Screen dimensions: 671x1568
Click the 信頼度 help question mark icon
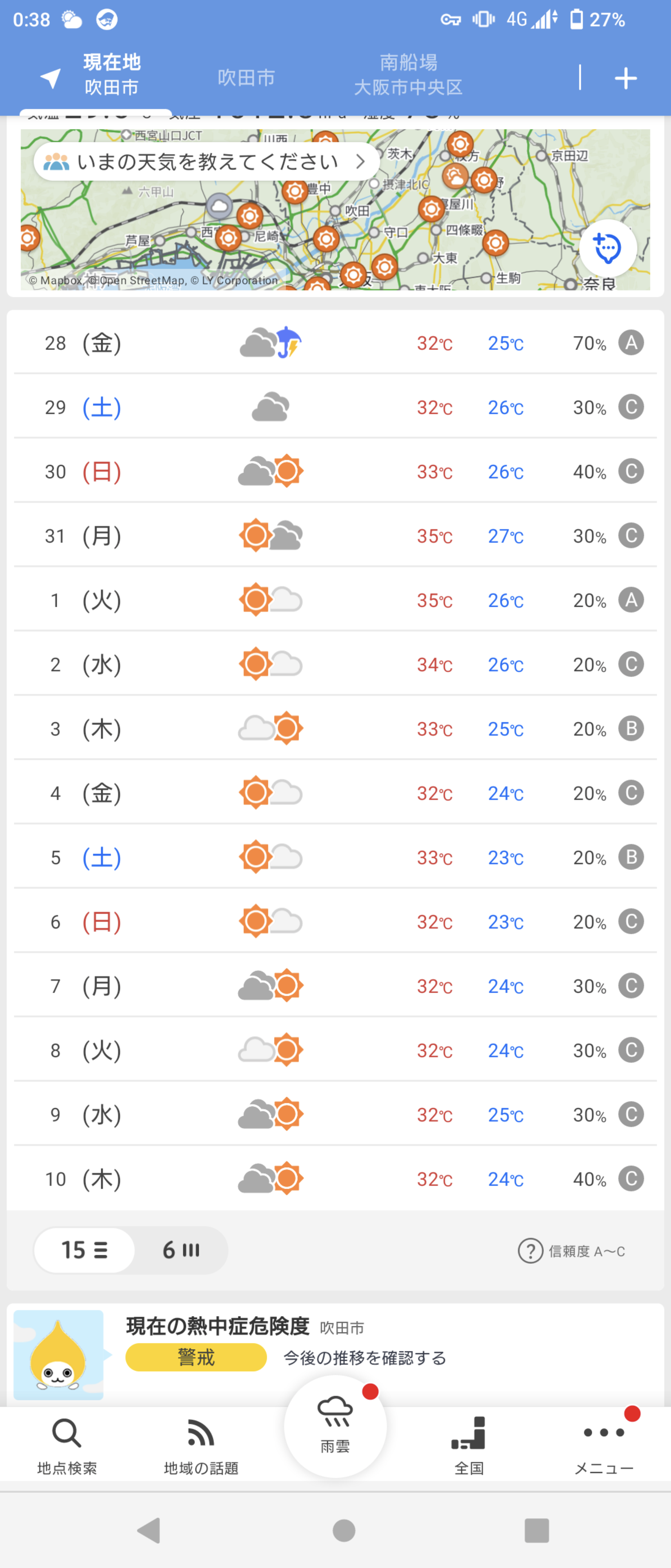click(x=530, y=1251)
